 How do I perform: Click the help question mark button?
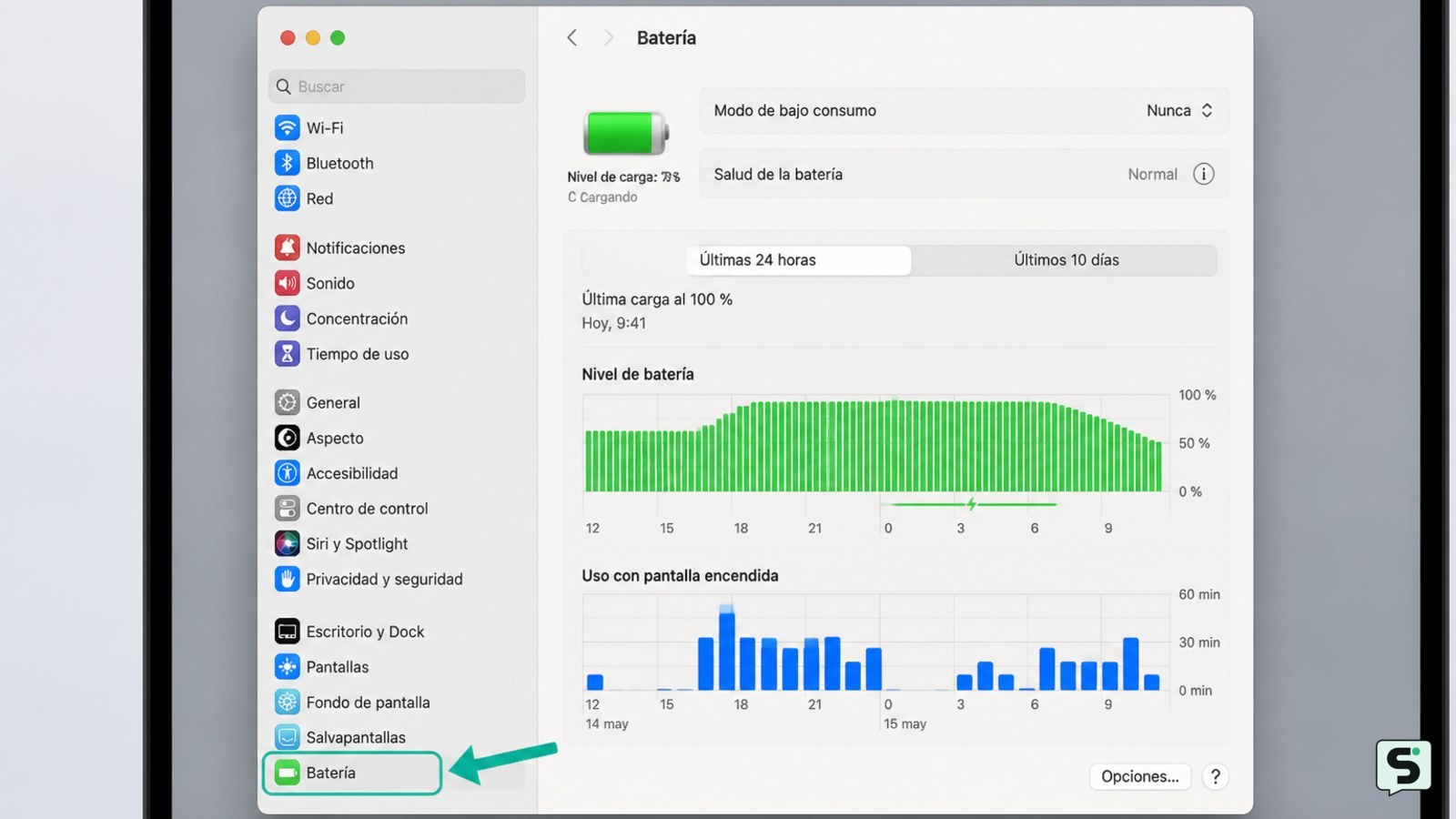click(1215, 776)
